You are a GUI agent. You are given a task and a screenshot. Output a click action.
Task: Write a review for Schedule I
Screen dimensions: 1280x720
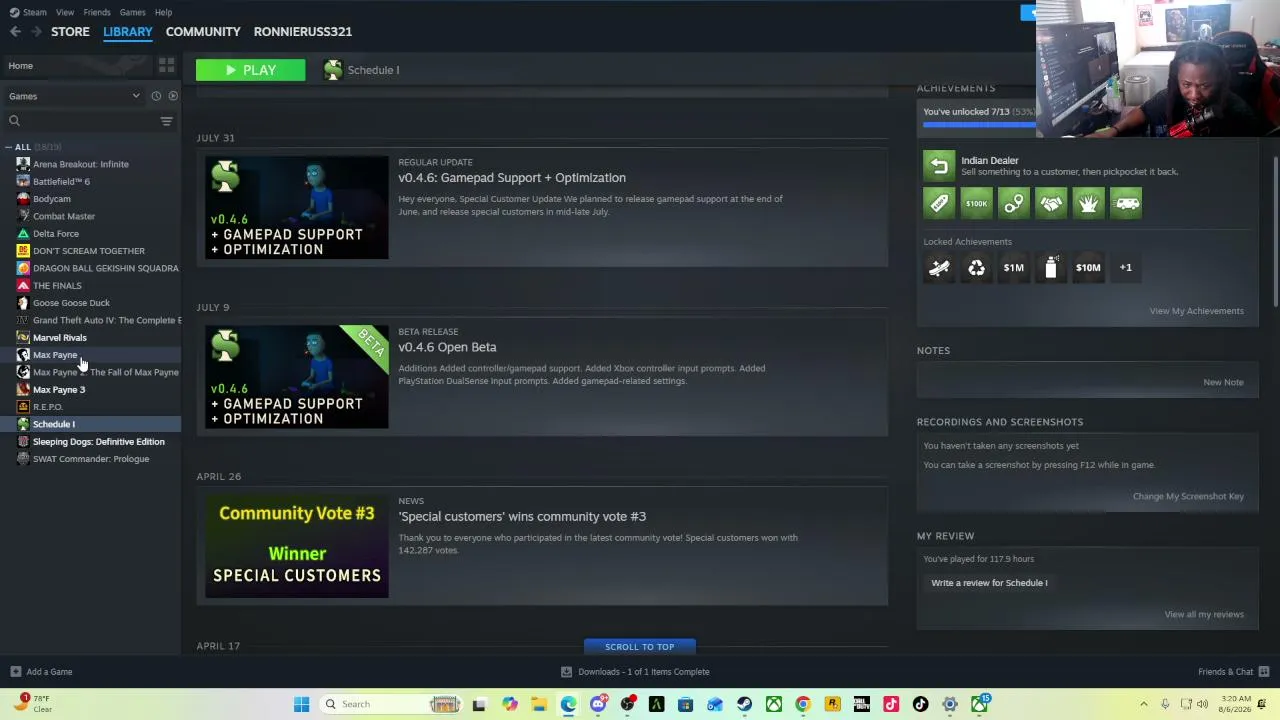tap(989, 583)
